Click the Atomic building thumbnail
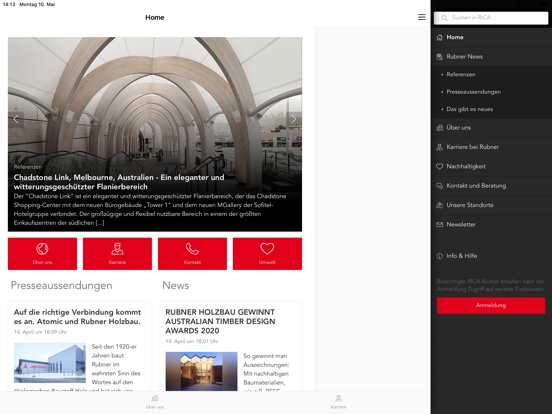 coord(50,363)
